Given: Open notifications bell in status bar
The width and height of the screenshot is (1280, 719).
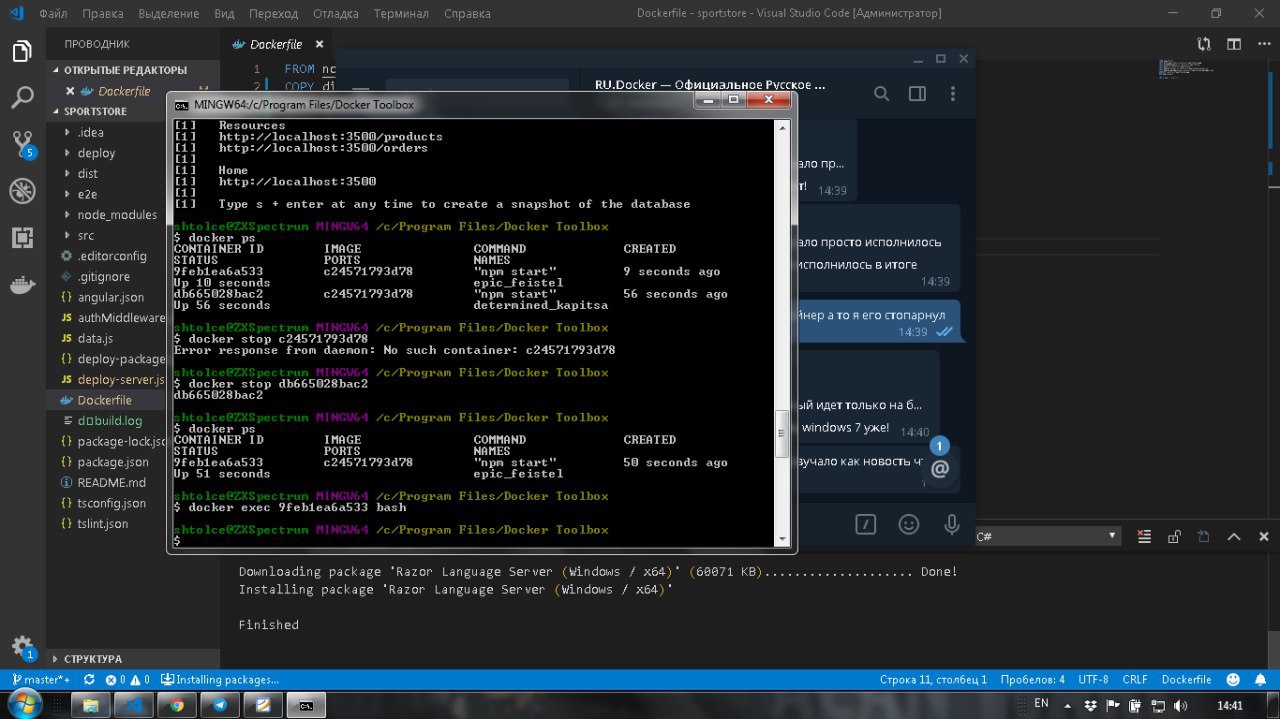Looking at the screenshot, I should 1261,680.
